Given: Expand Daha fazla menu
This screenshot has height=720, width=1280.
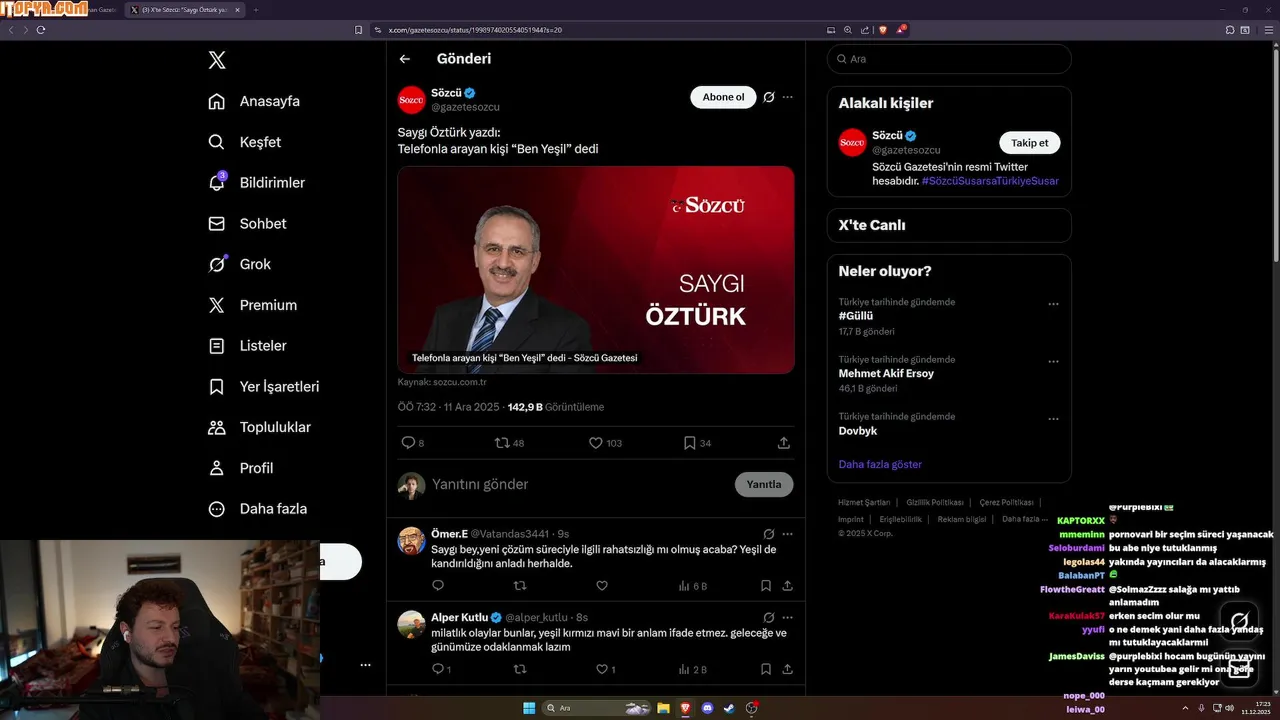Looking at the screenshot, I should click(x=257, y=509).
